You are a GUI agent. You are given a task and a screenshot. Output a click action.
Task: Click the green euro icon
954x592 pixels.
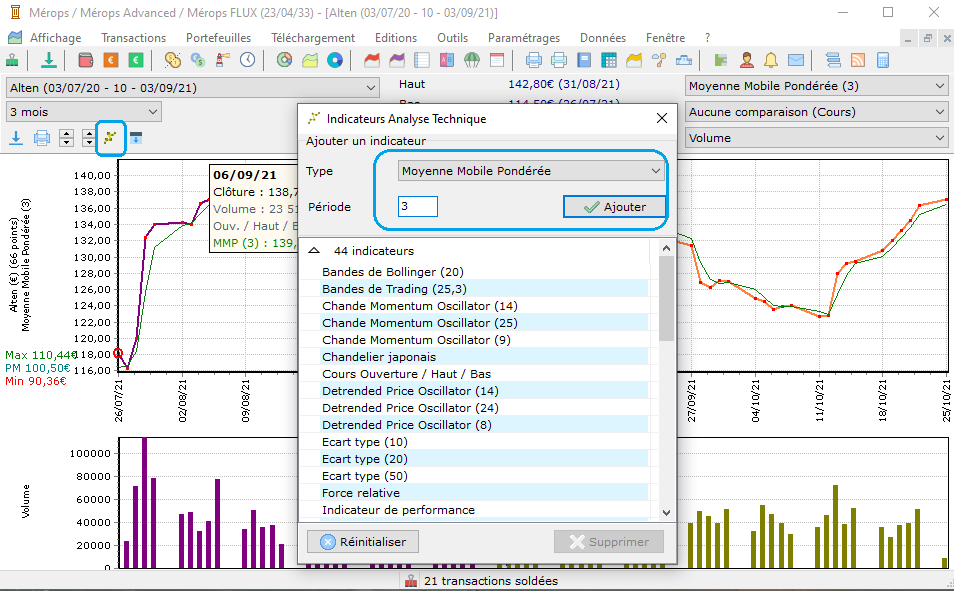pyautogui.click(x=136, y=60)
